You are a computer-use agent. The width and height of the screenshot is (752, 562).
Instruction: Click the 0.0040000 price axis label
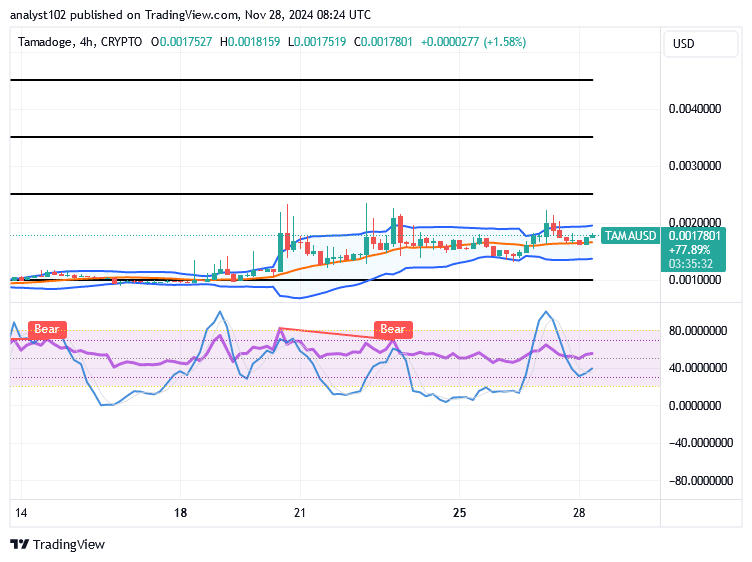(x=695, y=109)
